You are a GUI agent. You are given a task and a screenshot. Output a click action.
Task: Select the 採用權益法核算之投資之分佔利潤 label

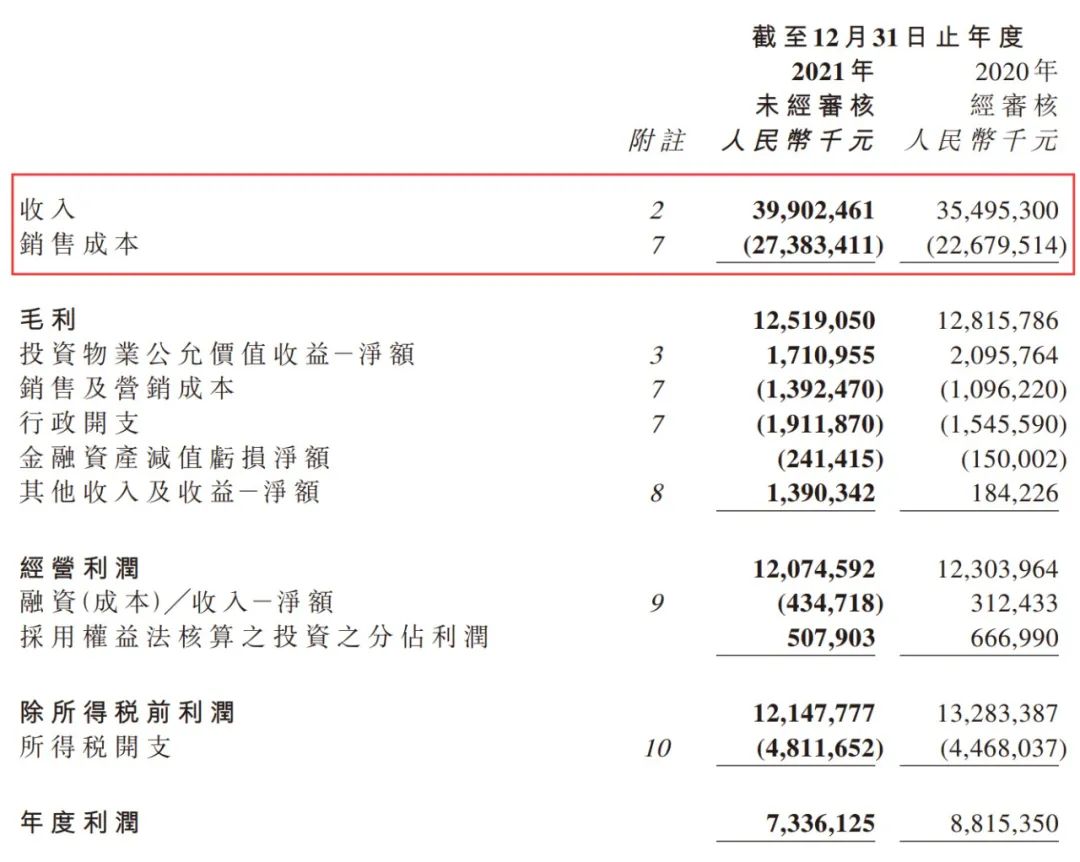[254, 638]
